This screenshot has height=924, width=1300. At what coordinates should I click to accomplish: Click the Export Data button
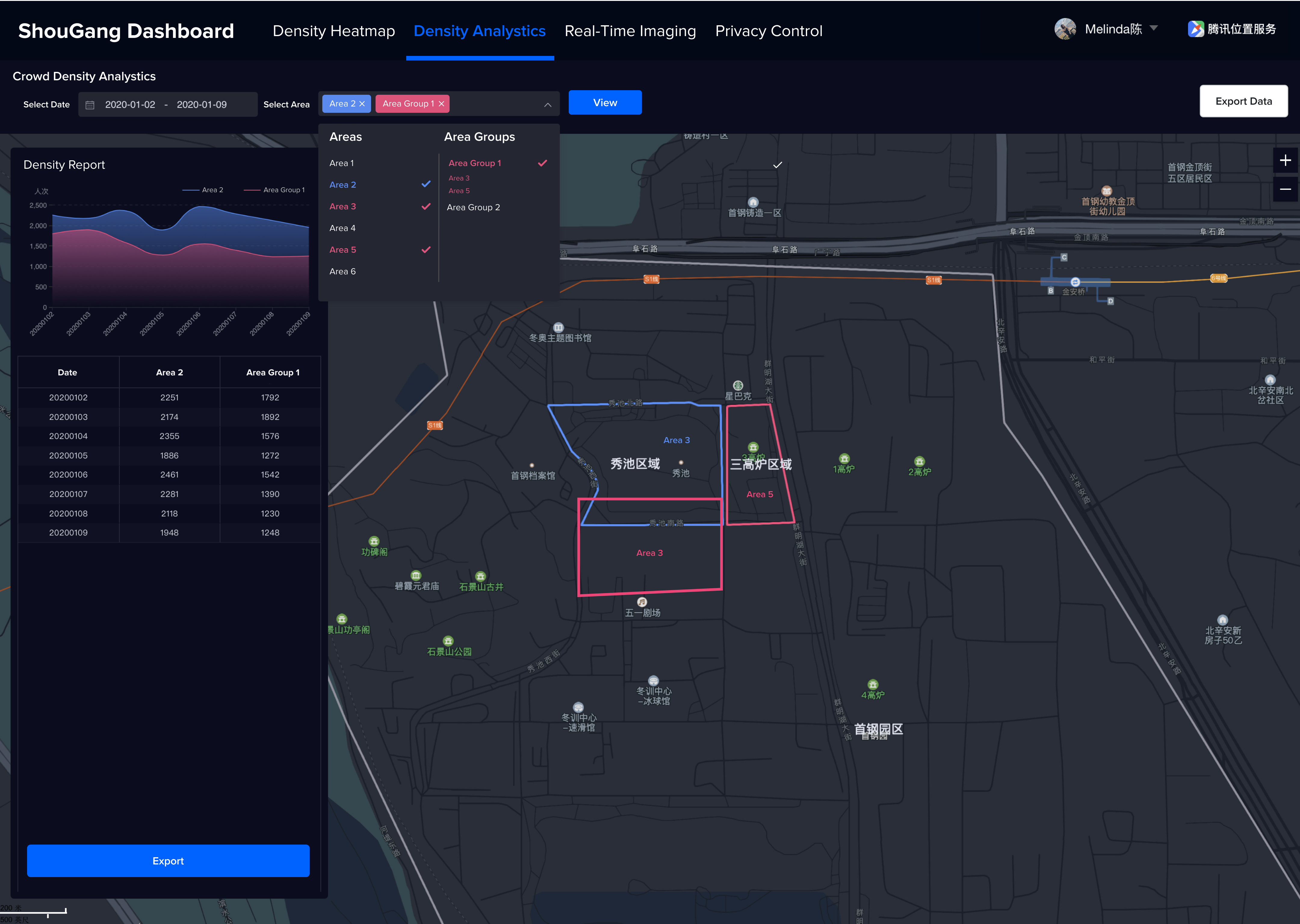1243,101
